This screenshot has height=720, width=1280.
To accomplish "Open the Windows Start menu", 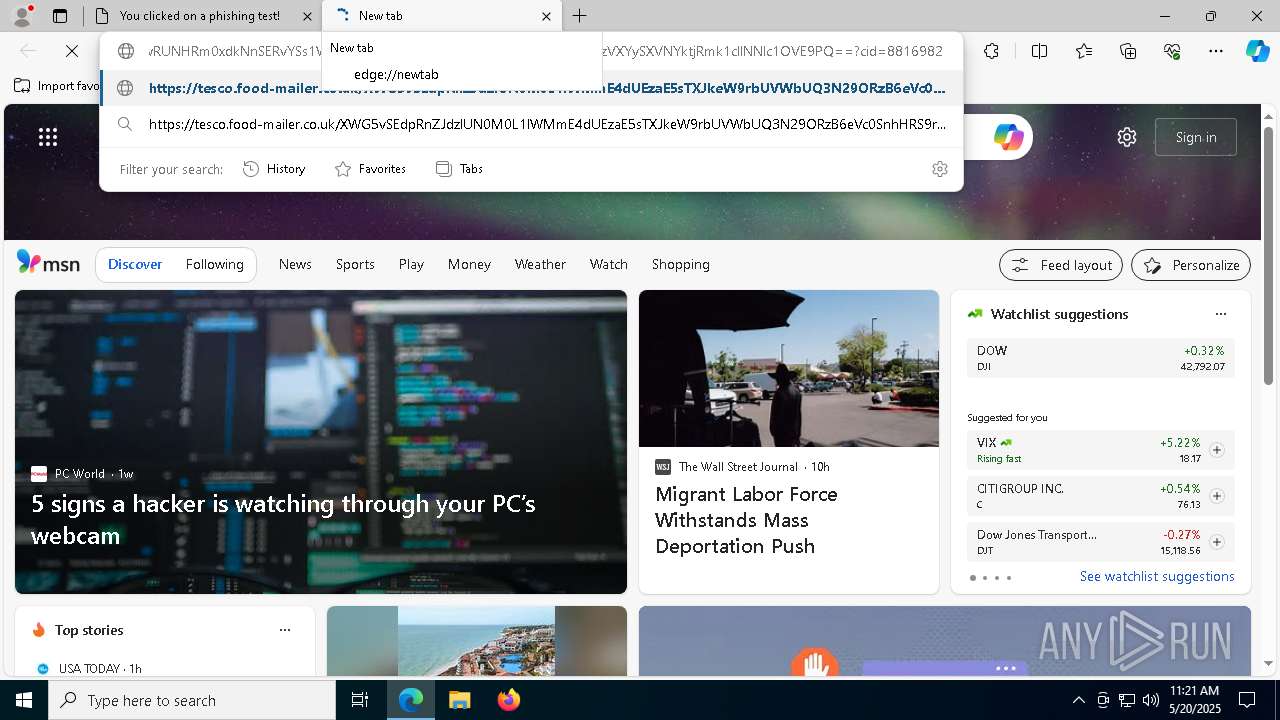I will pos(24,700).
